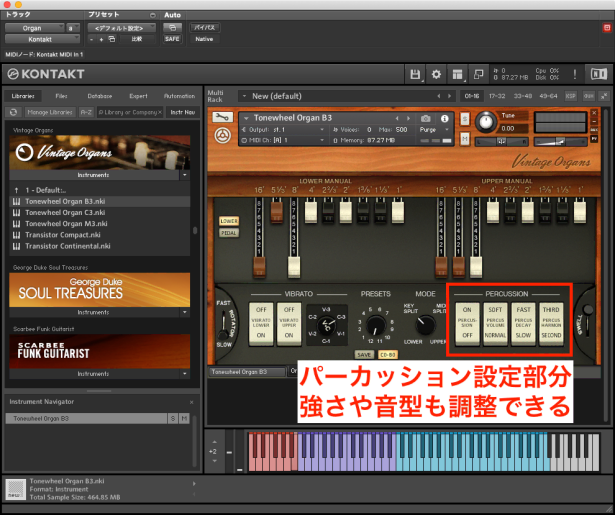The image size is (615, 515).
Task: Click the LOWER manual button
Action: 229,221
